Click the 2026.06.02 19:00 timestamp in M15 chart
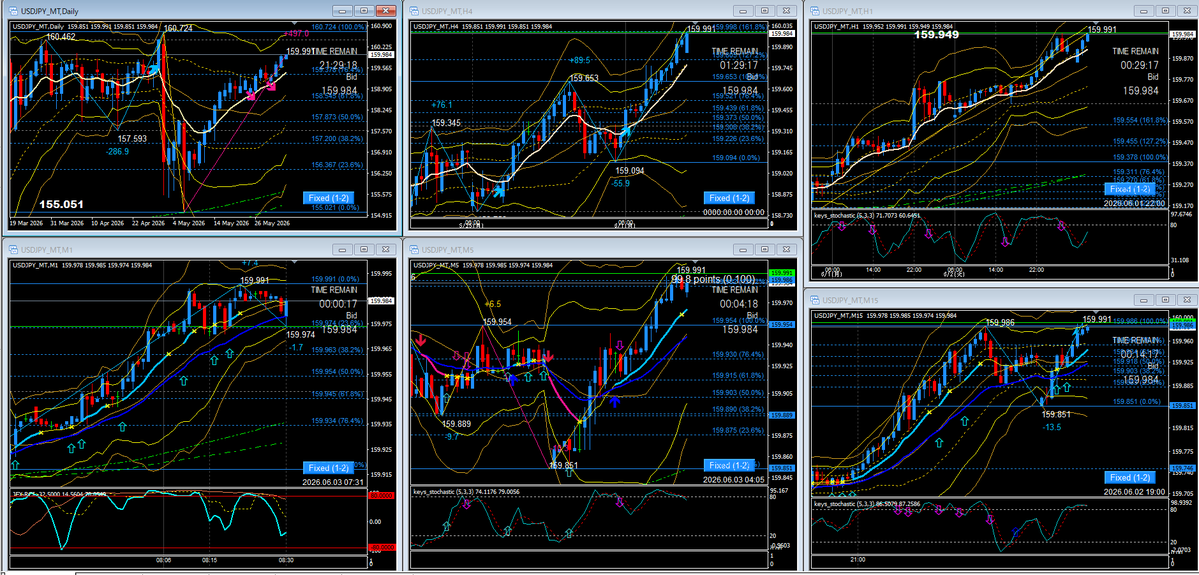The height and width of the screenshot is (575, 1199). pos(1134,493)
